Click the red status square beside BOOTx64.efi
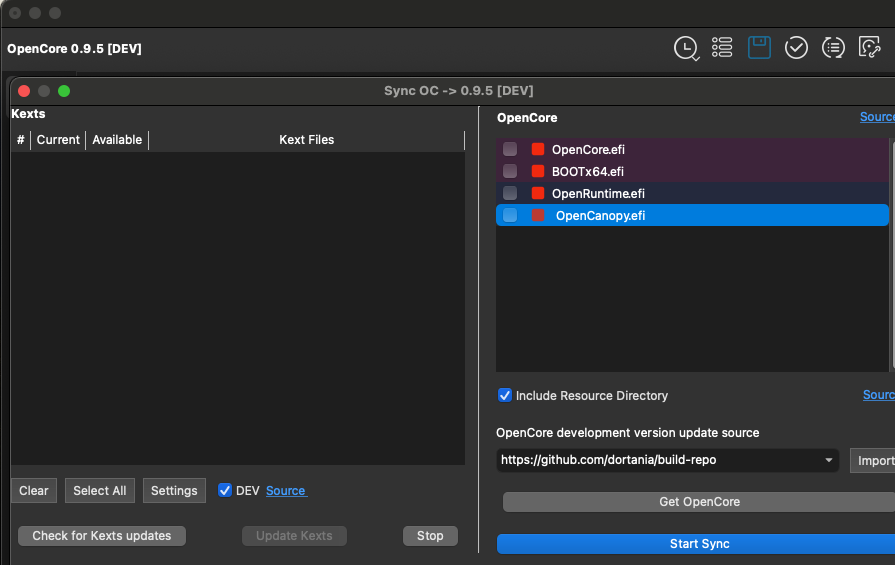The image size is (895, 565). click(538, 171)
